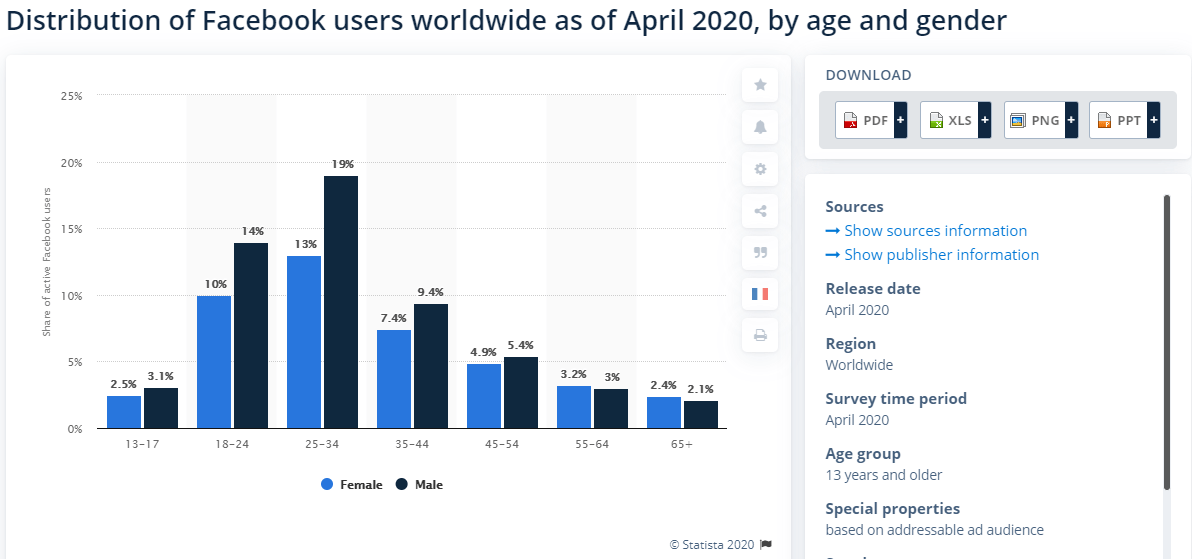The height and width of the screenshot is (559, 1192).
Task: Click the 10% female bar for 18-24
Action: point(214,362)
